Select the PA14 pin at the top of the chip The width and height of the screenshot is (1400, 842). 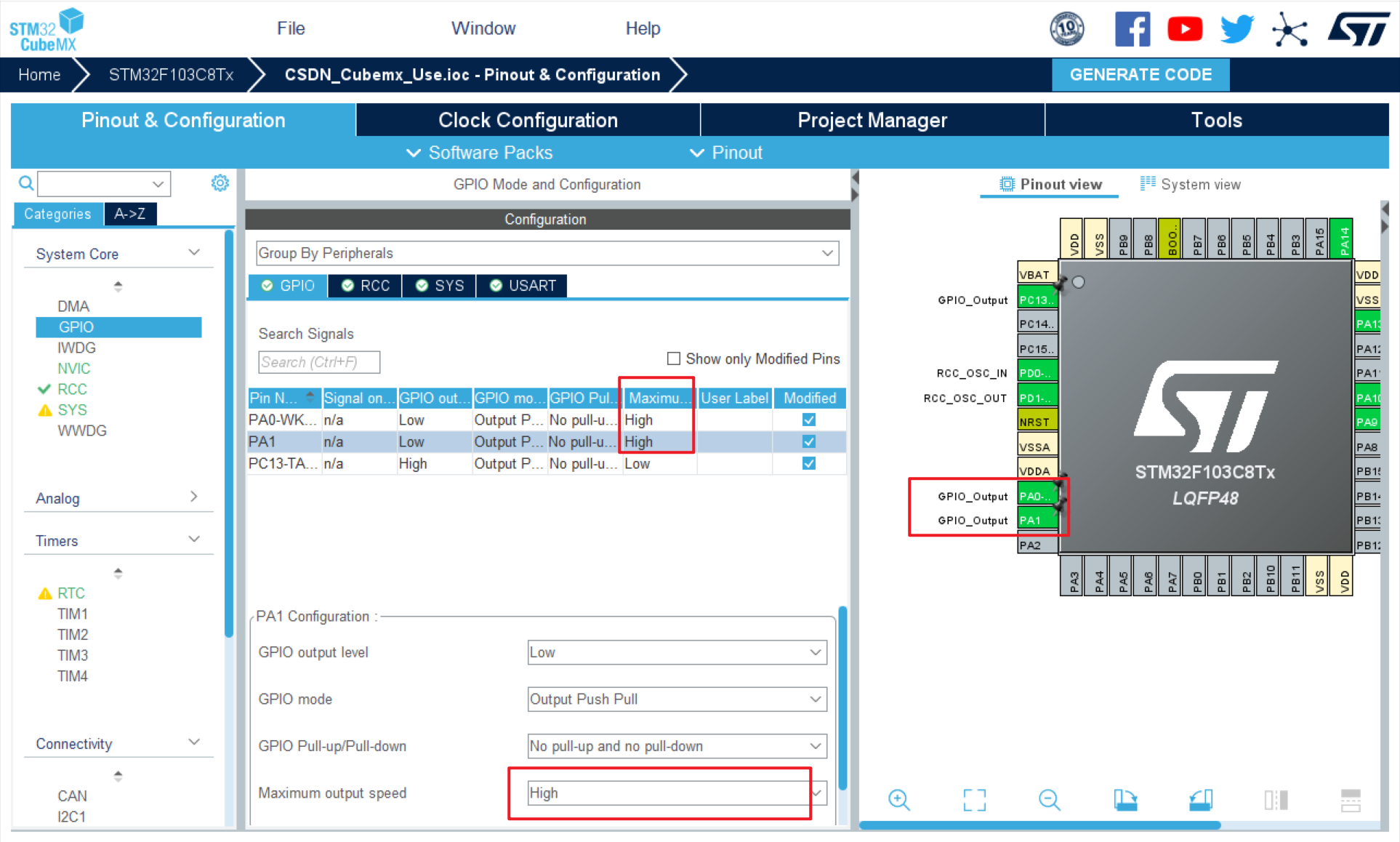tap(1342, 238)
